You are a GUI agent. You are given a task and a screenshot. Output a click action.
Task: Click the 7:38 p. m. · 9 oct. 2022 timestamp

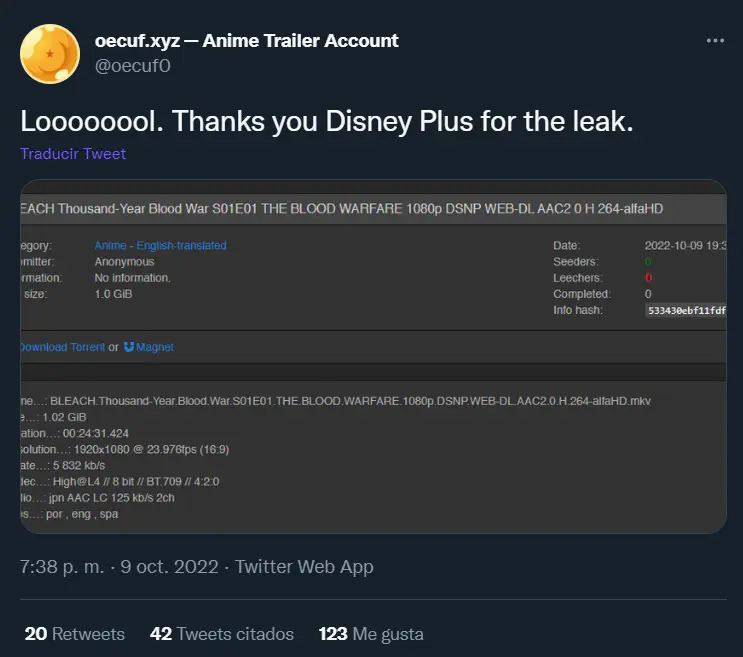[119, 567]
